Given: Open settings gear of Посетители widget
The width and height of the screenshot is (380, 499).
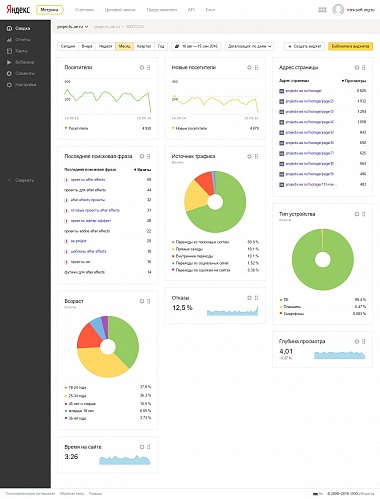Looking at the screenshot, I should [142, 67].
